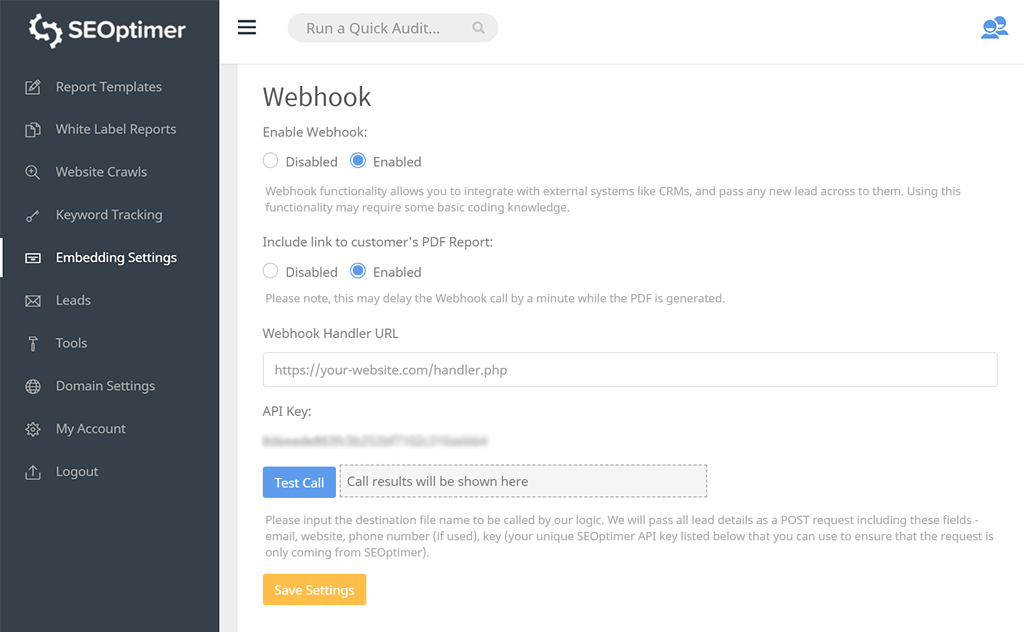Select Enabled for Enable Webhook
The width and height of the screenshot is (1024, 632).
pos(358,161)
